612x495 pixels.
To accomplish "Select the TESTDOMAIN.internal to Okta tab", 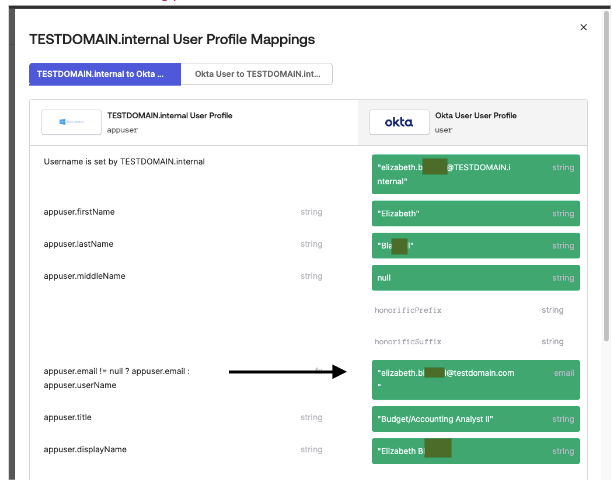I will click(105, 74).
